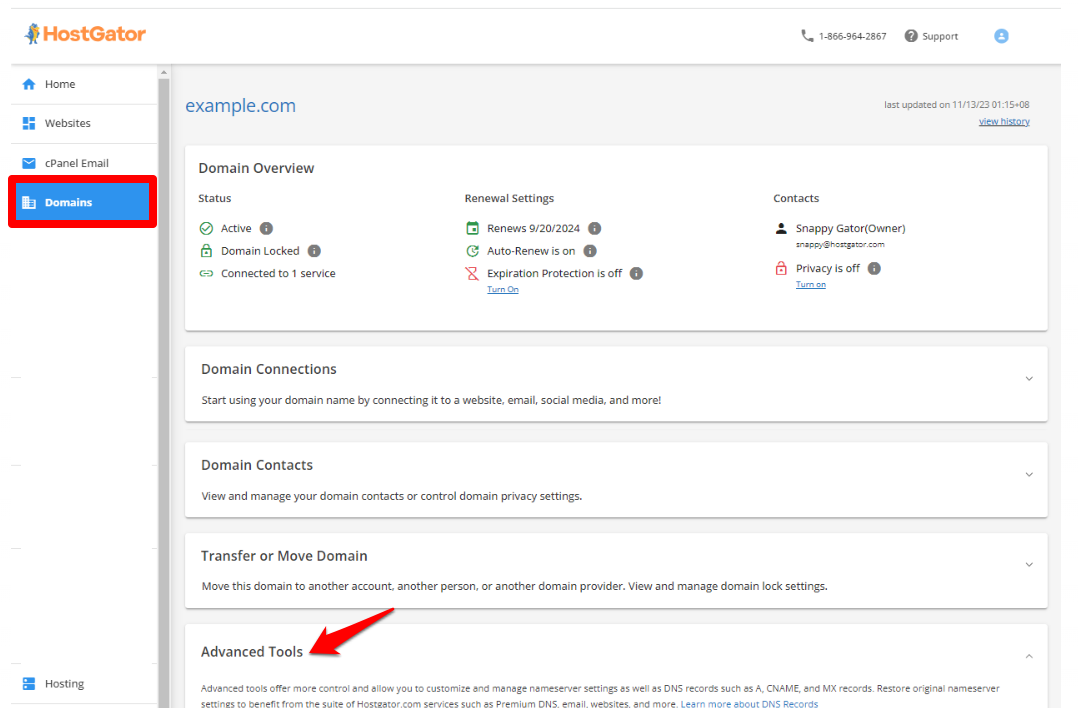
Task: Click the info icon next to Privacy is off
Action: pyautogui.click(x=874, y=268)
